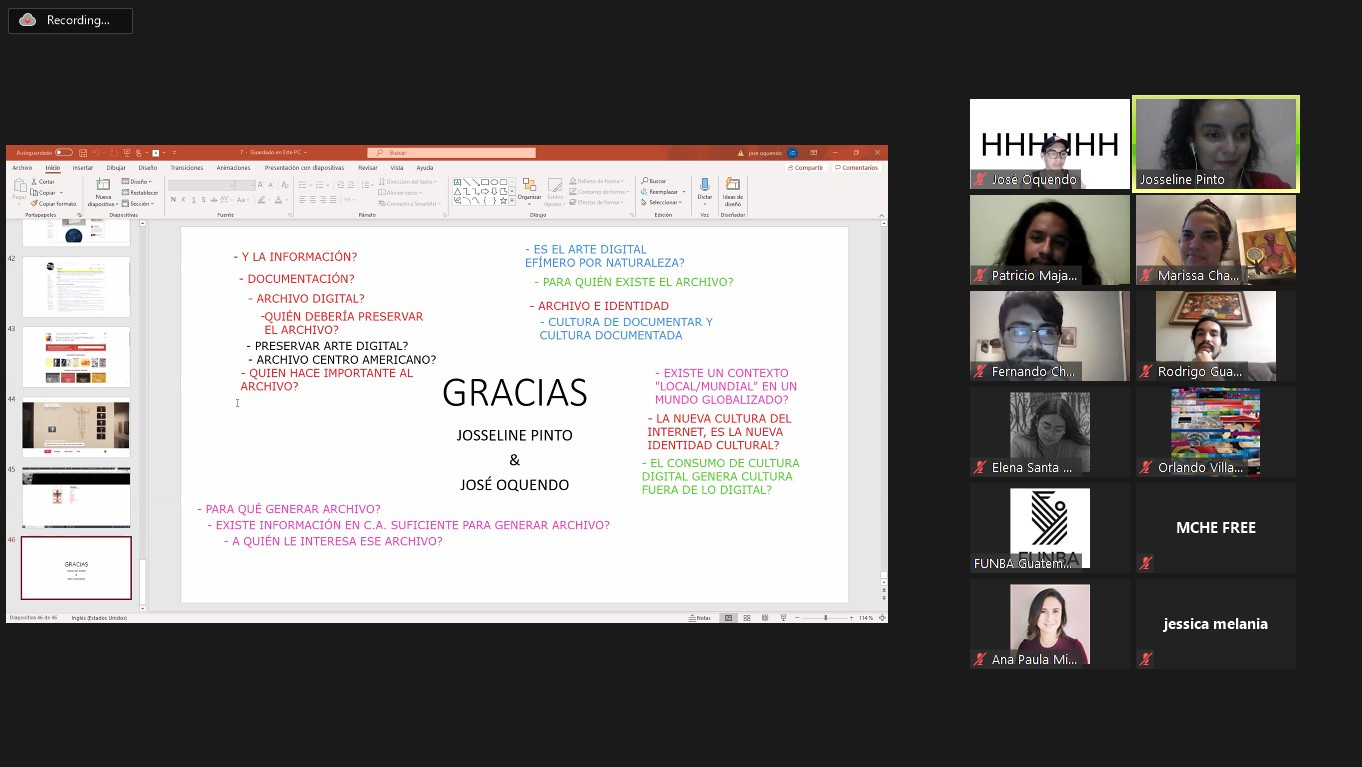
Task: Click the numbered list icon
Action: [319, 185]
